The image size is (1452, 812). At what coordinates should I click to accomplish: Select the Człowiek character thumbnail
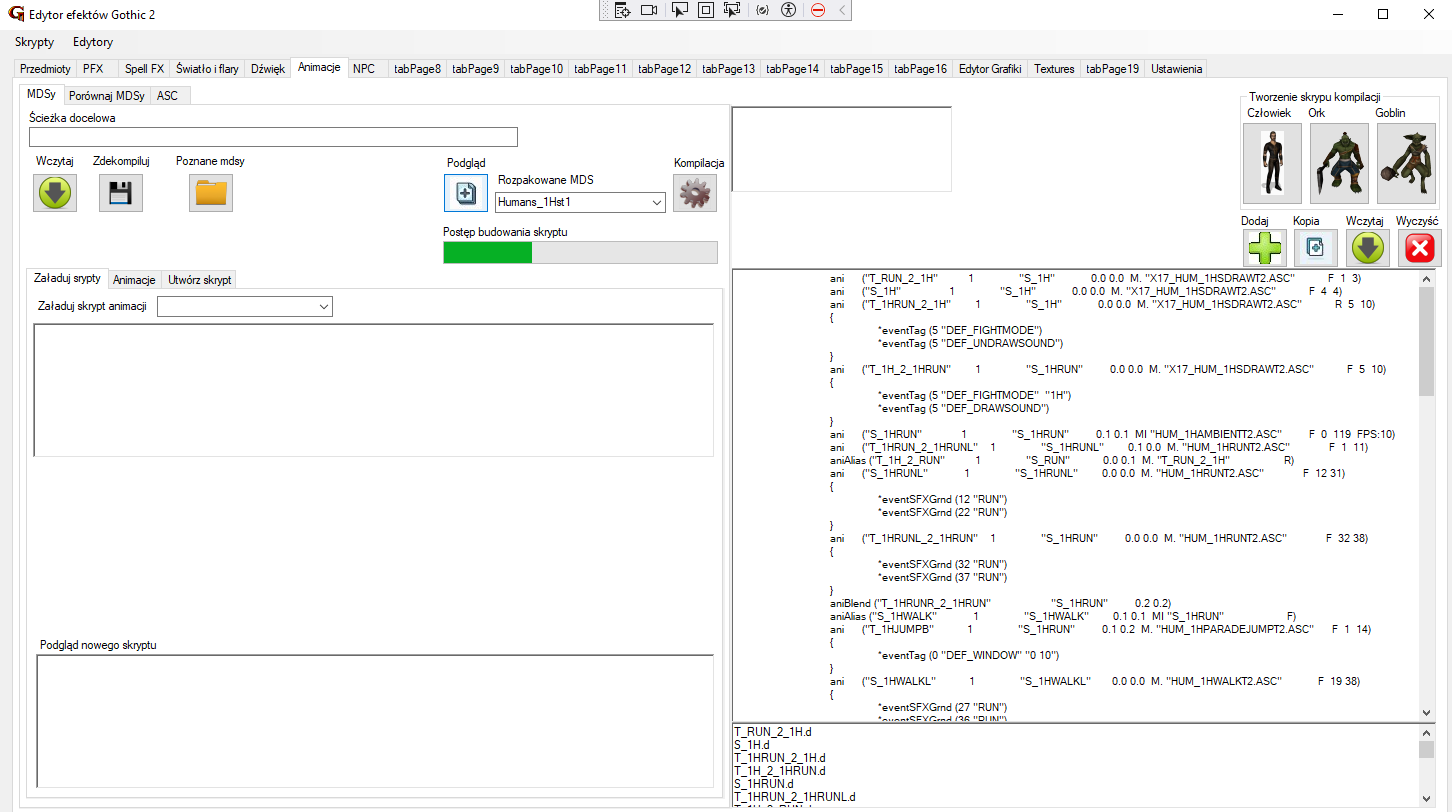pyautogui.click(x=1271, y=164)
